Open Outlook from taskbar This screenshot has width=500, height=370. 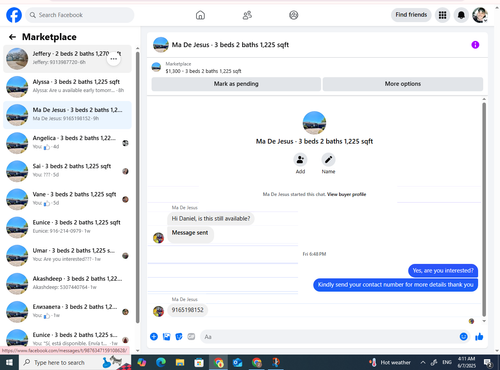[237, 362]
